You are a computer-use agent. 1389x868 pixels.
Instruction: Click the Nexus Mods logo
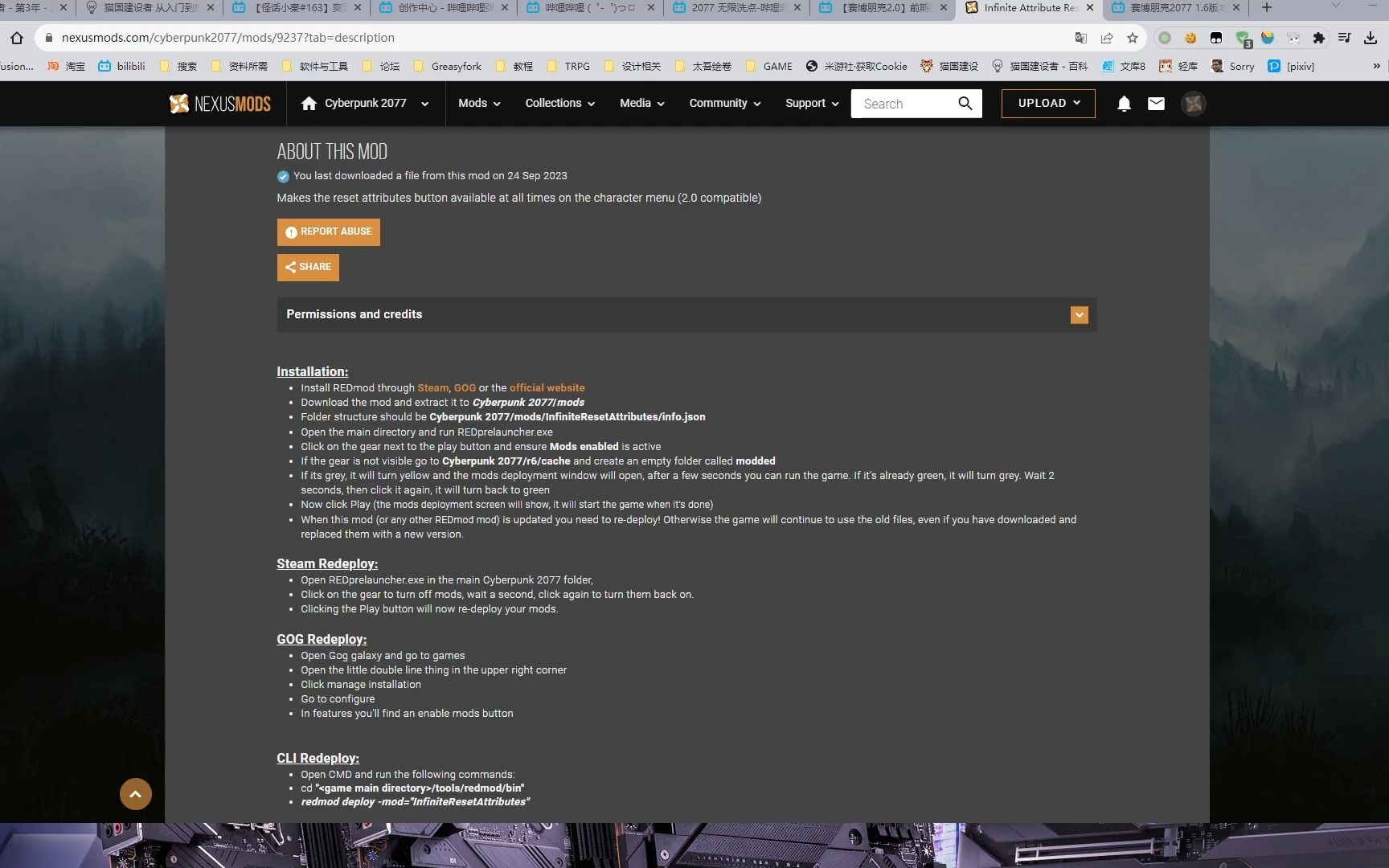pyautogui.click(x=219, y=104)
